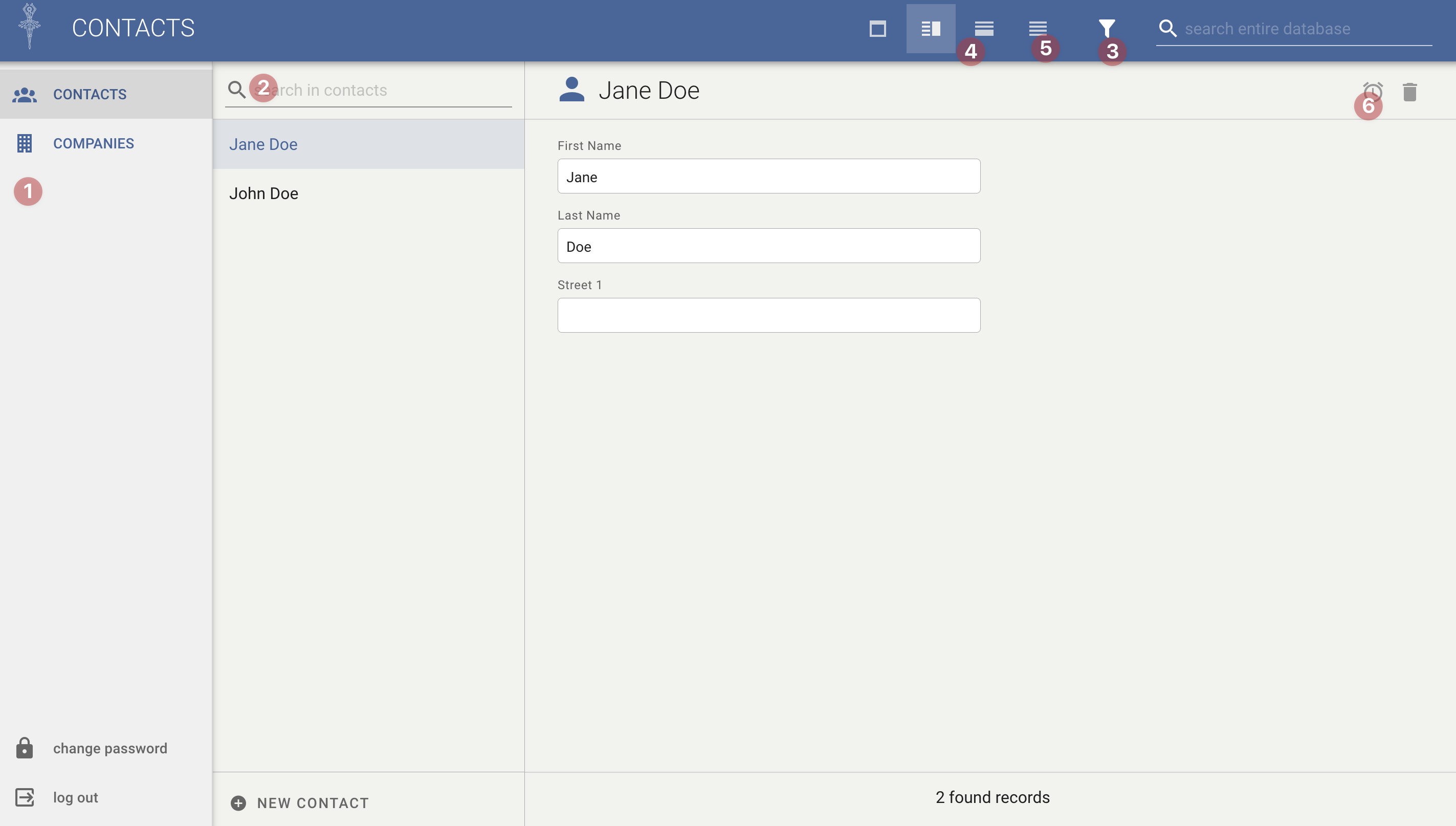The image size is (1456, 826).
Task: Click the change password link
Action: pyautogui.click(x=110, y=748)
